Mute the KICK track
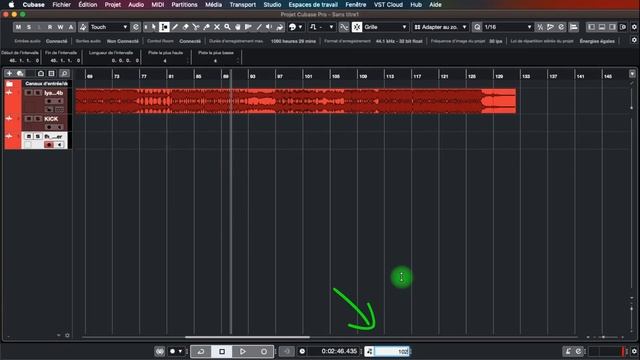This screenshot has height=360, width=640. 29,119
